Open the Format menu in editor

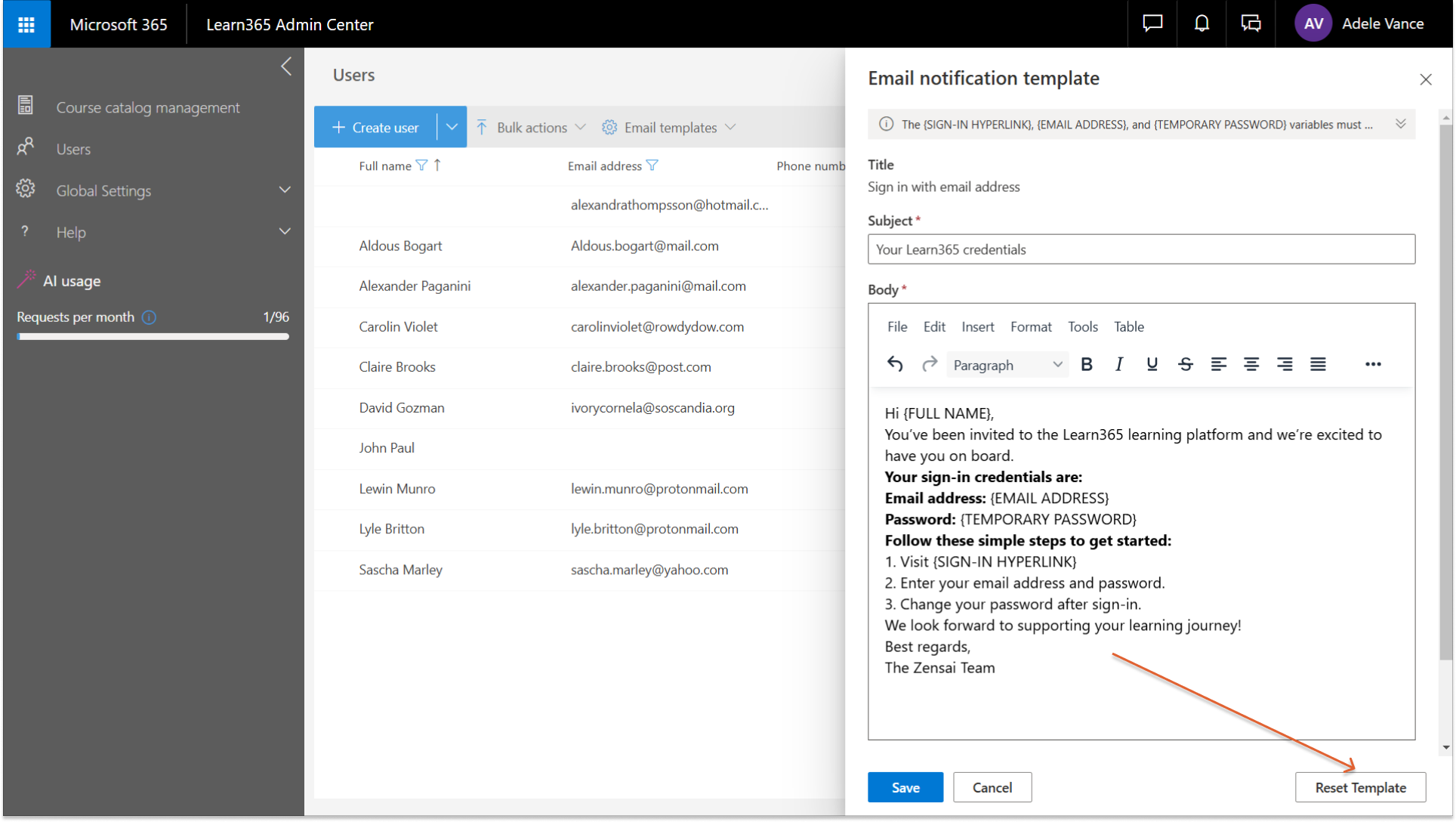pyautogui.click(x=1031, y=326)
